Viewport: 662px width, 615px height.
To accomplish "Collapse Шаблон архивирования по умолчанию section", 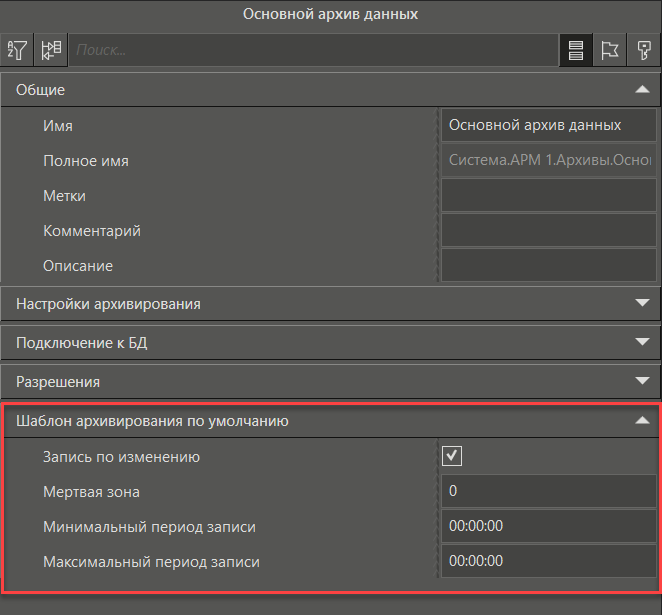I will 642,421.
